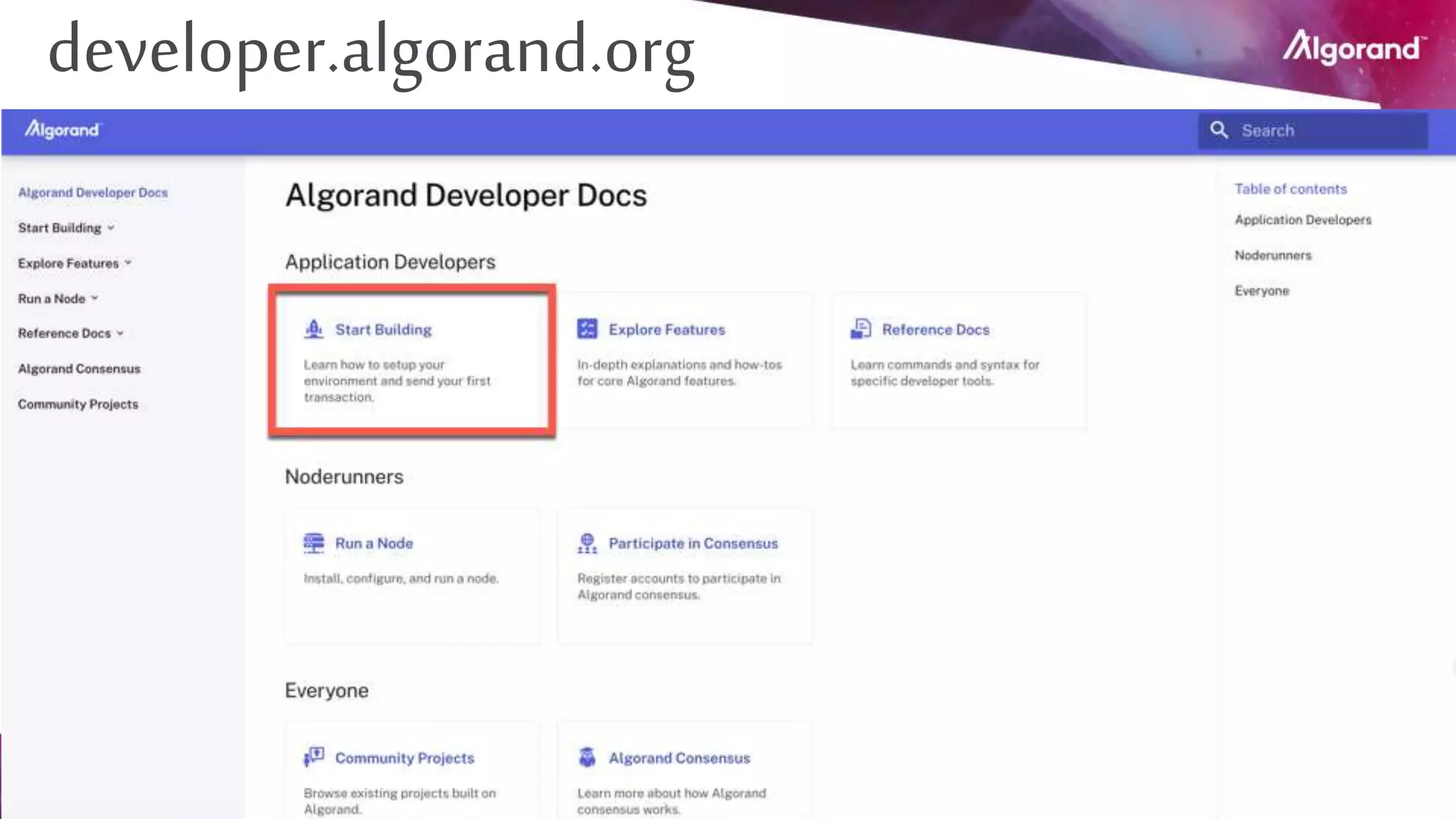The width and height of the screenshot is (1456, 819).
Task: Jump to Everyone in table of contents
Action: point(1261,291)
